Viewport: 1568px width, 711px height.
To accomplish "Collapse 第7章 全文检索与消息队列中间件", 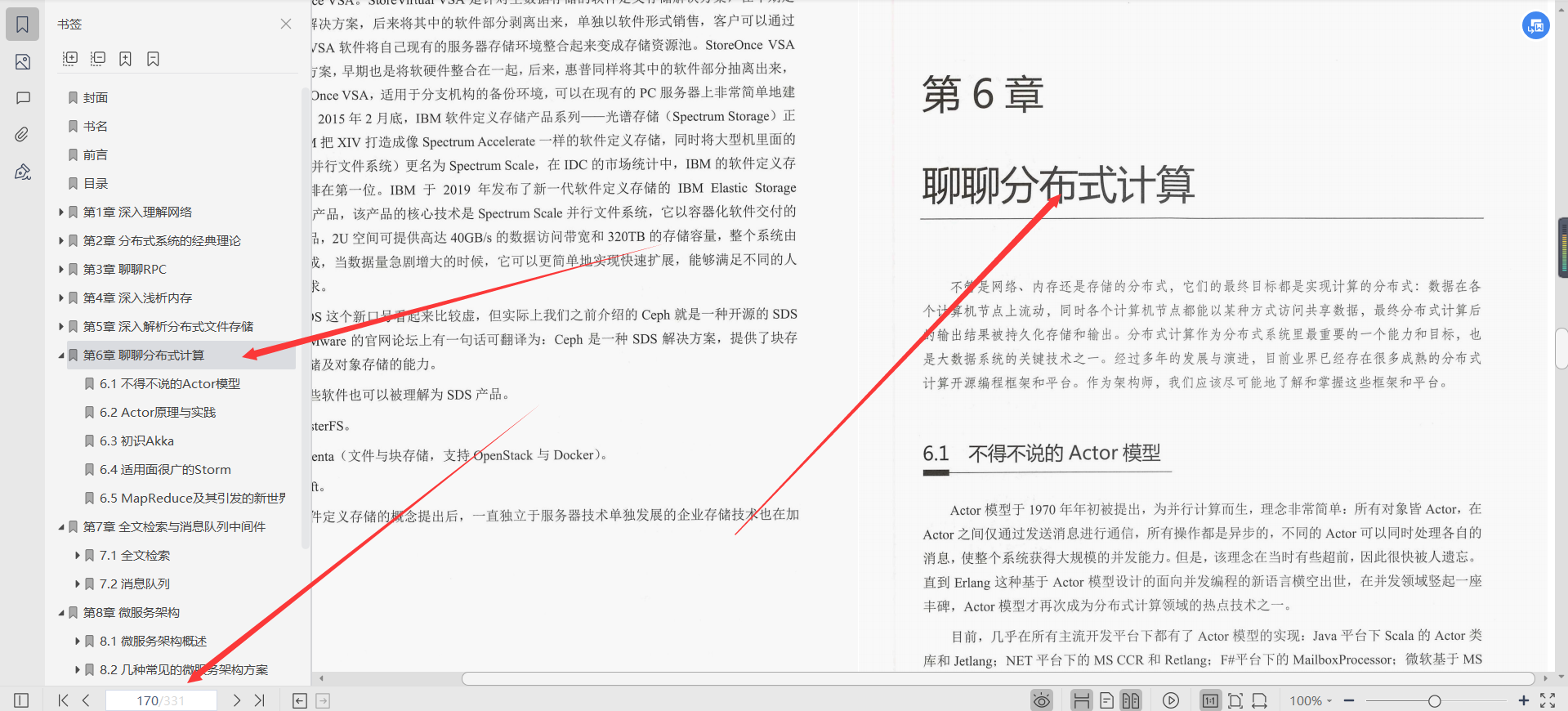I will (61, 526).
